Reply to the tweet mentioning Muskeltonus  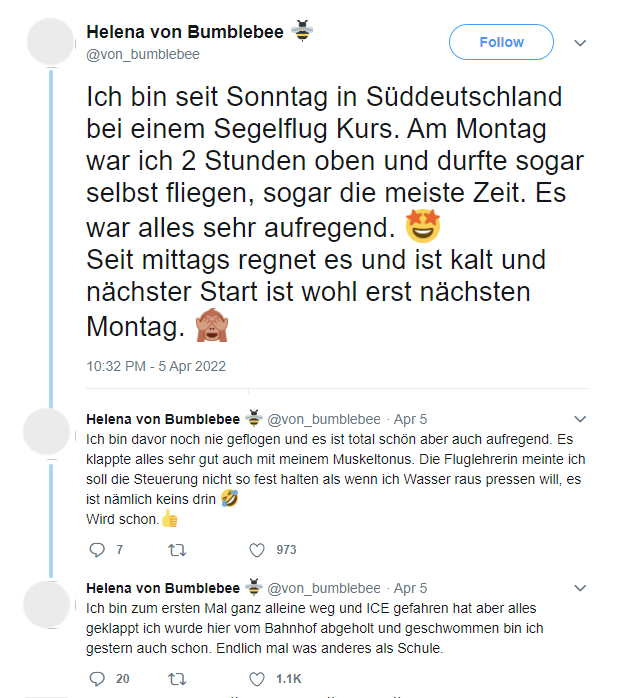[x=97, y=550]
